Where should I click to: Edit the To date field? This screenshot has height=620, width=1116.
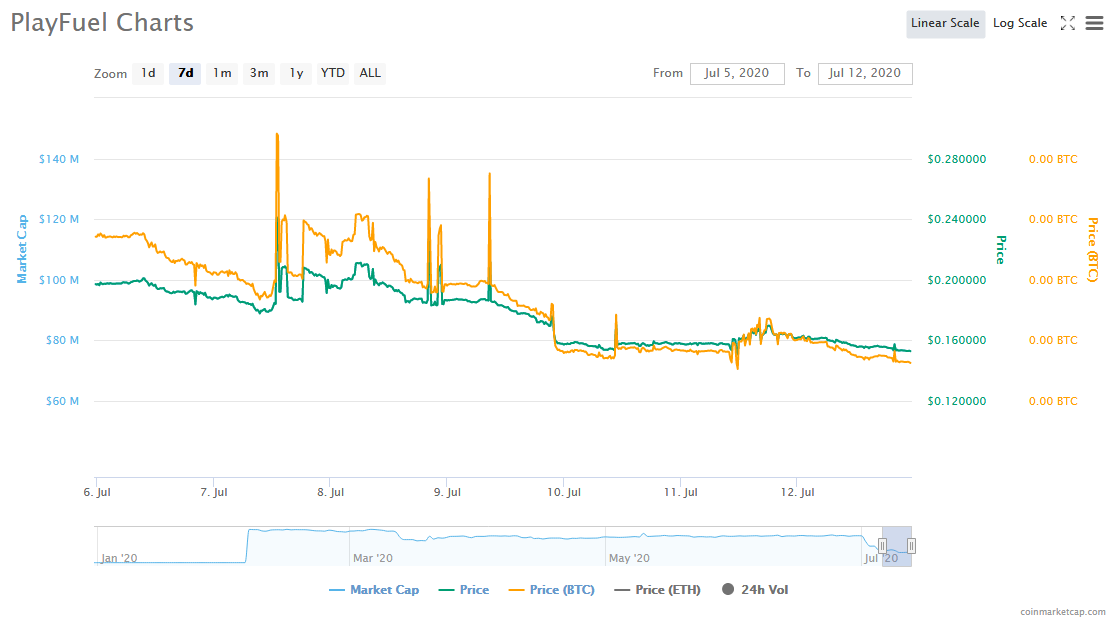pos(865,73)
